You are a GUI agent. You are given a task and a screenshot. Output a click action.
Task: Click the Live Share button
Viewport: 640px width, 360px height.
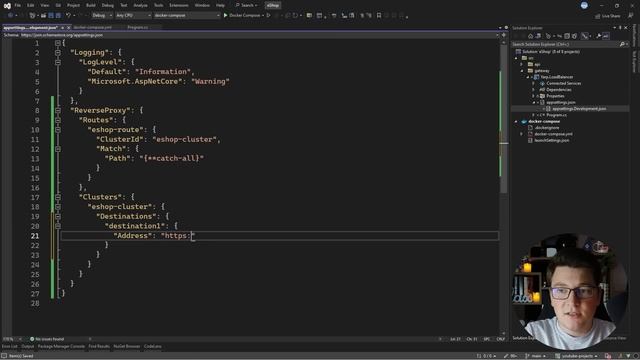click(x=608, y=16)
